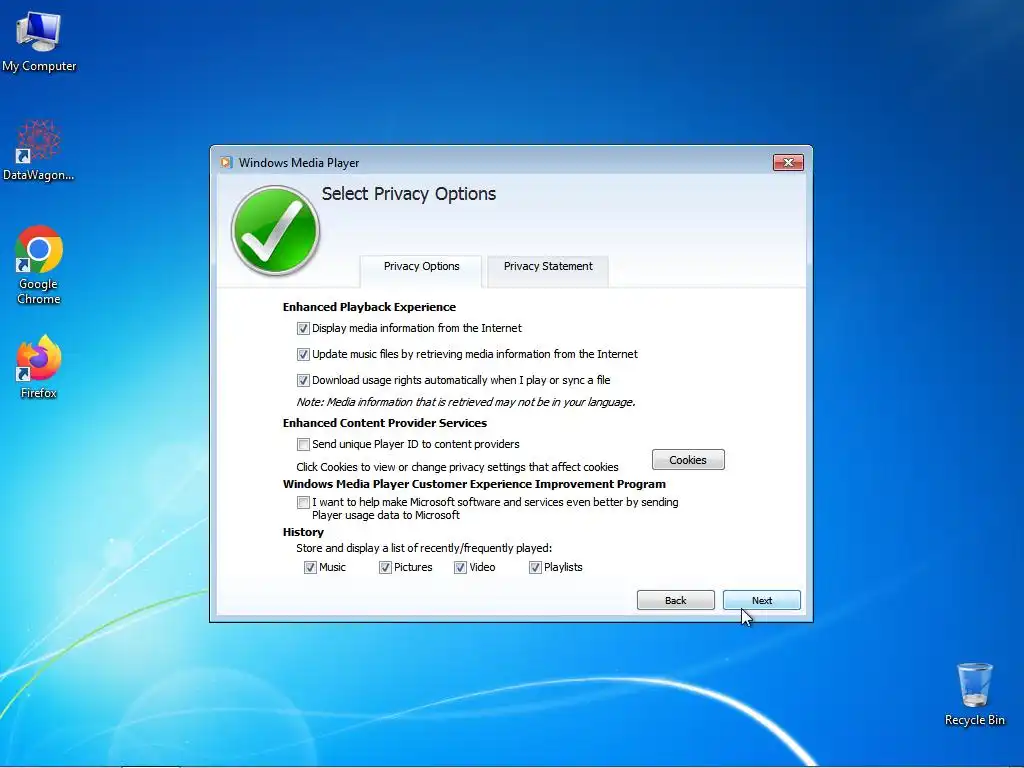Launch DataWagon shortcut on desktop
Viewport: 1024px width, 768px height.
coord(39,150)
